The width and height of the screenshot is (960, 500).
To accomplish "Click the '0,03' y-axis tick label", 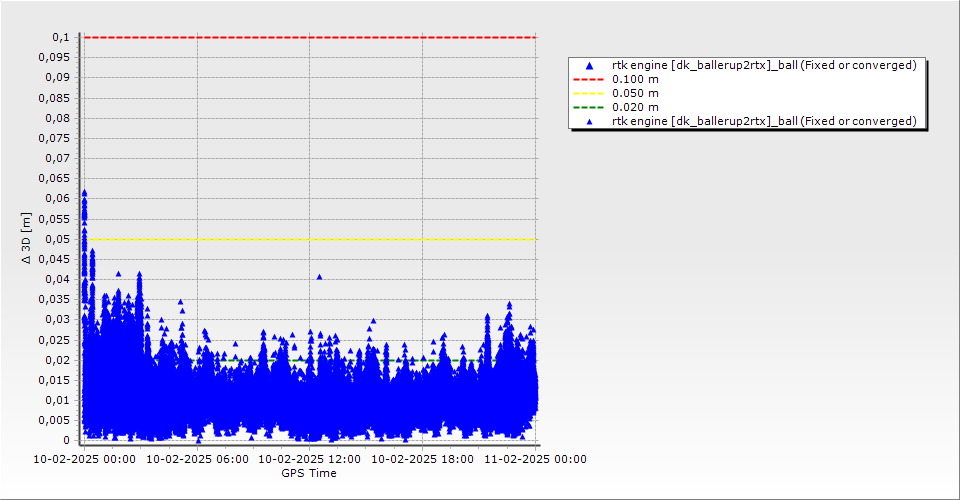I will 58,319.
